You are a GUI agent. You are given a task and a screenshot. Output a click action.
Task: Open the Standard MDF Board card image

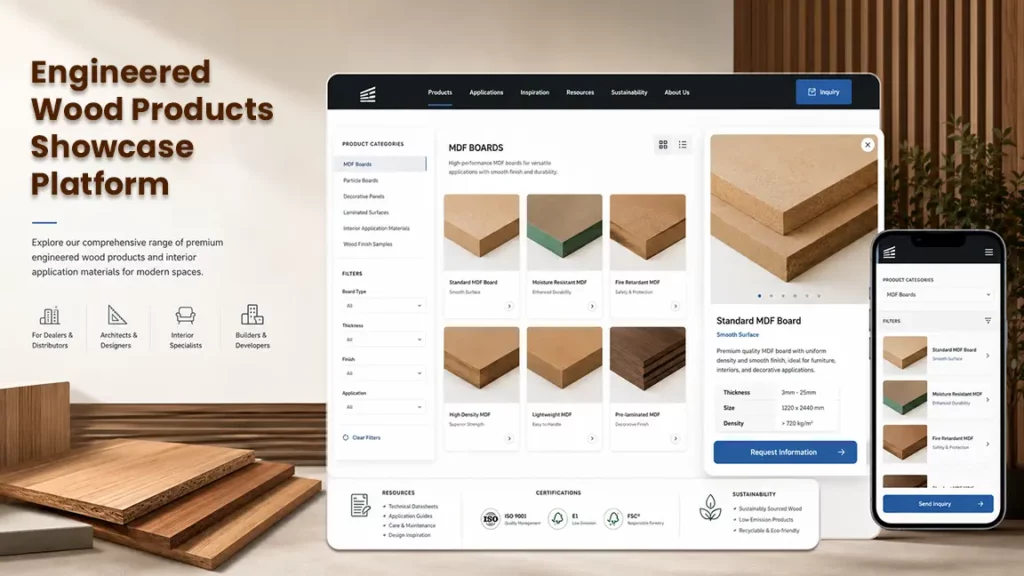pyautogui.click(x=481, y=232)
